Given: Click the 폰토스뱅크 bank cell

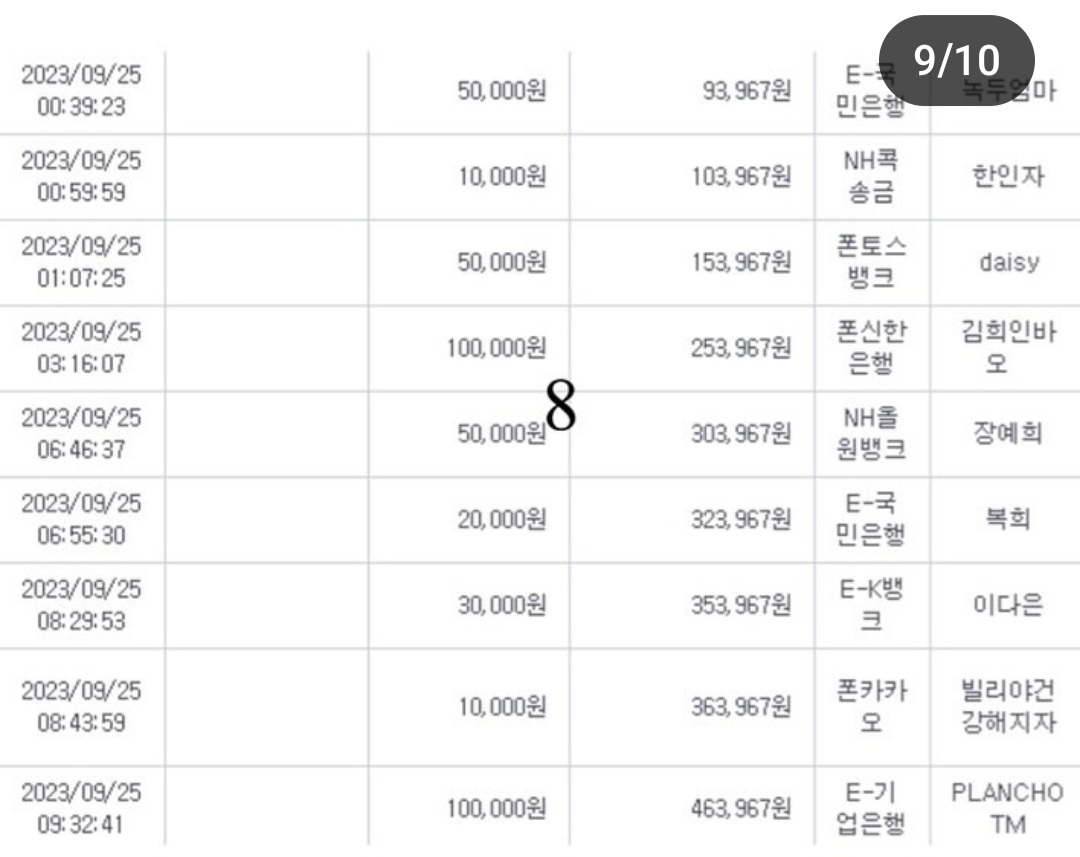Looking at the screenshot, I should [x=871, y=262].
